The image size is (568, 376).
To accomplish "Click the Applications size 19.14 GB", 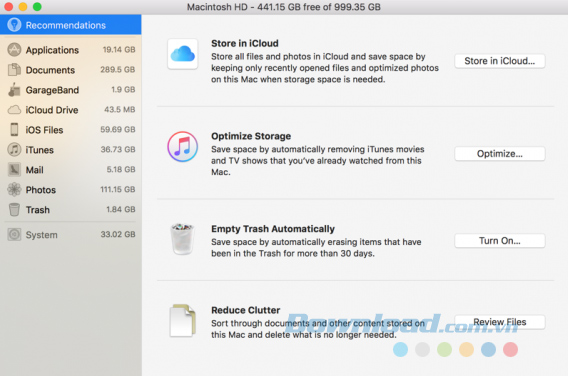I will 119,50.
